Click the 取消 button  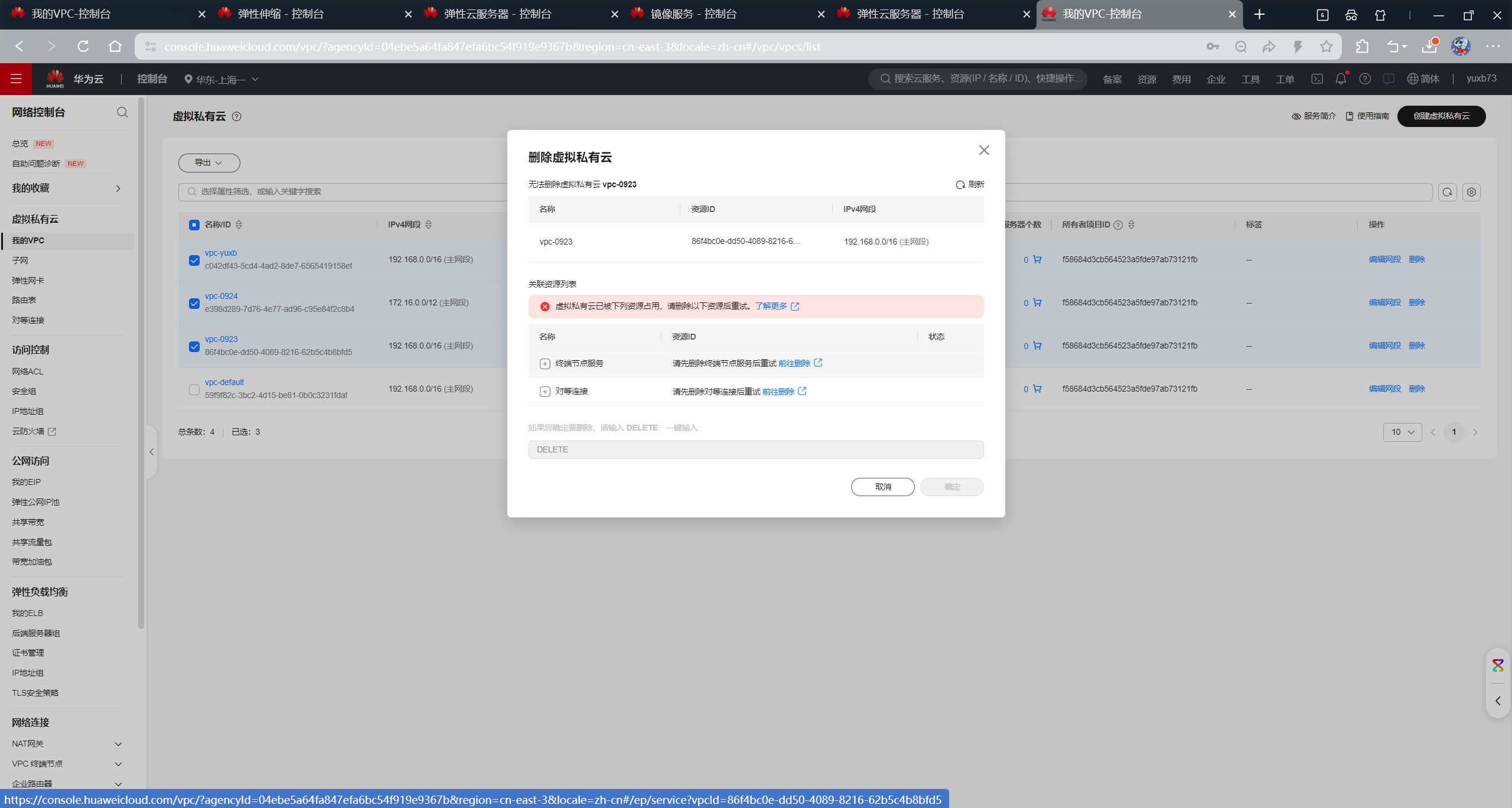(882, 487)
